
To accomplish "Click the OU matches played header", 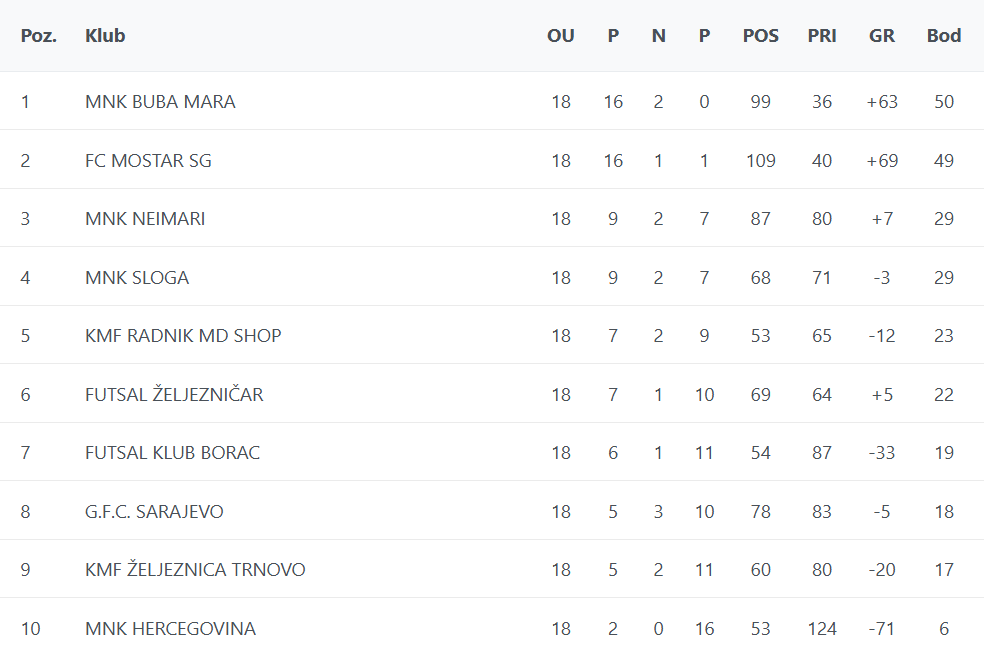I will click(561, 36).
